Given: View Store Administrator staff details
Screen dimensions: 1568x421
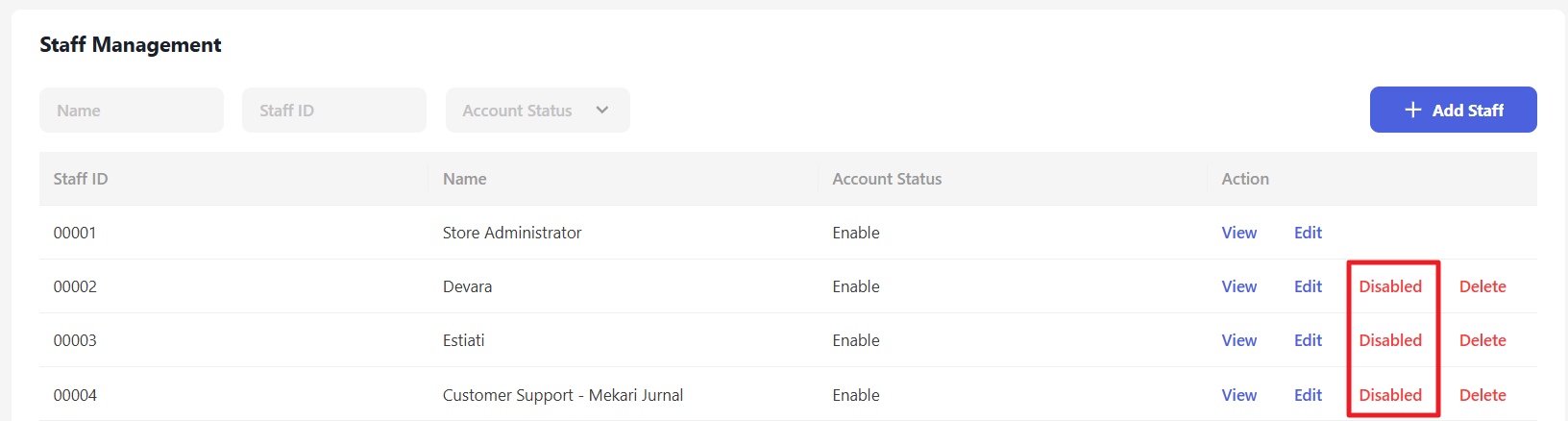Looking at the screenshot, I should point(1238,233).
